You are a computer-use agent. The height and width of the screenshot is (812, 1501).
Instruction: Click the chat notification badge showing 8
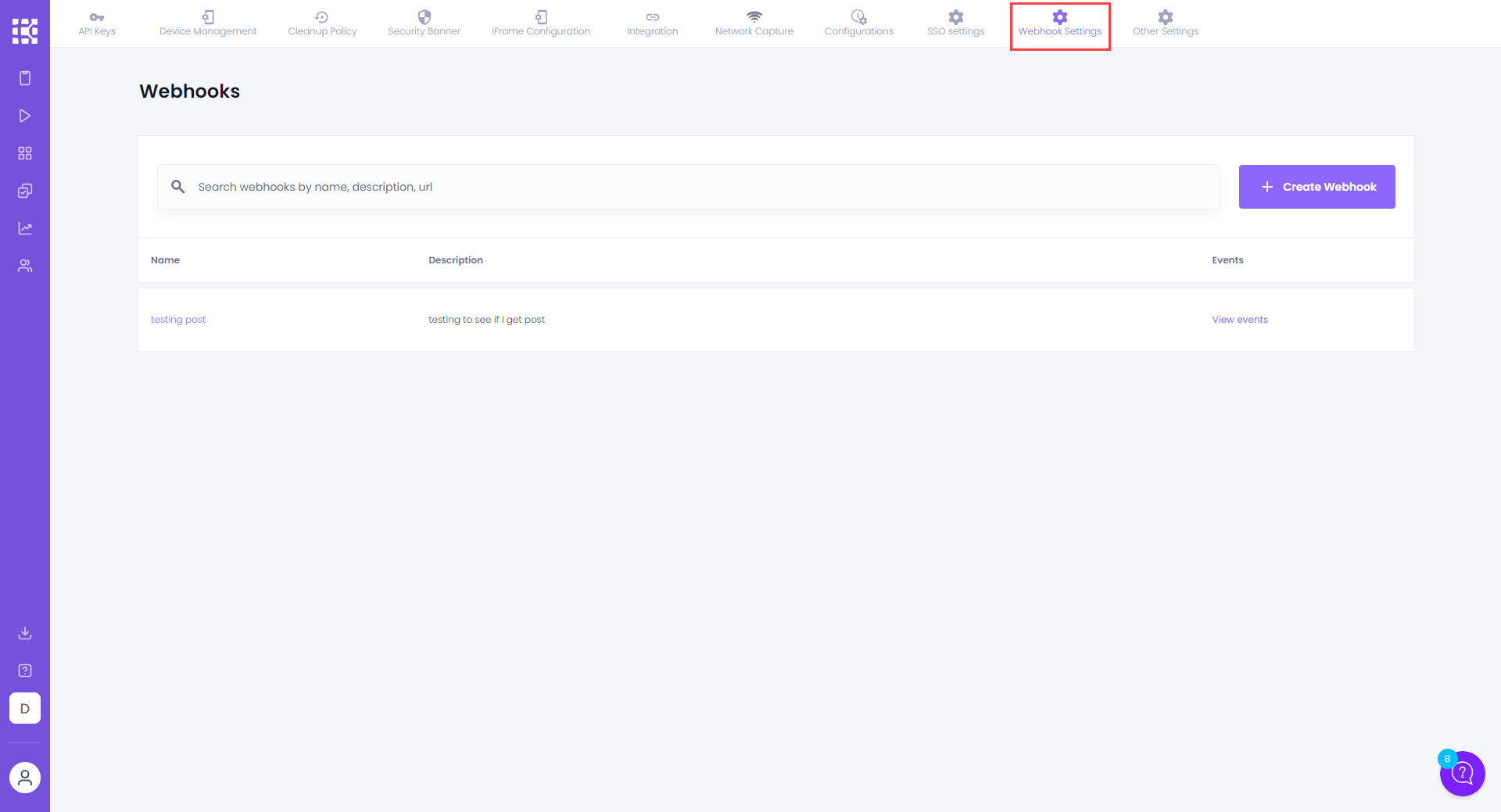tap(1447, 759)
